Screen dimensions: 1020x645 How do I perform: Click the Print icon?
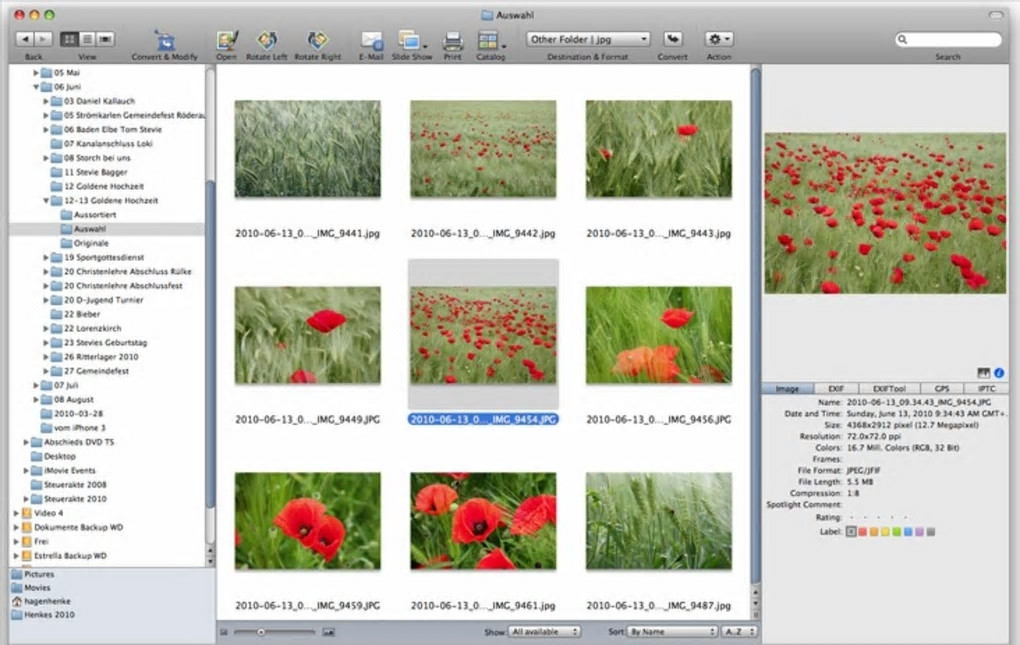pos(453,41)
